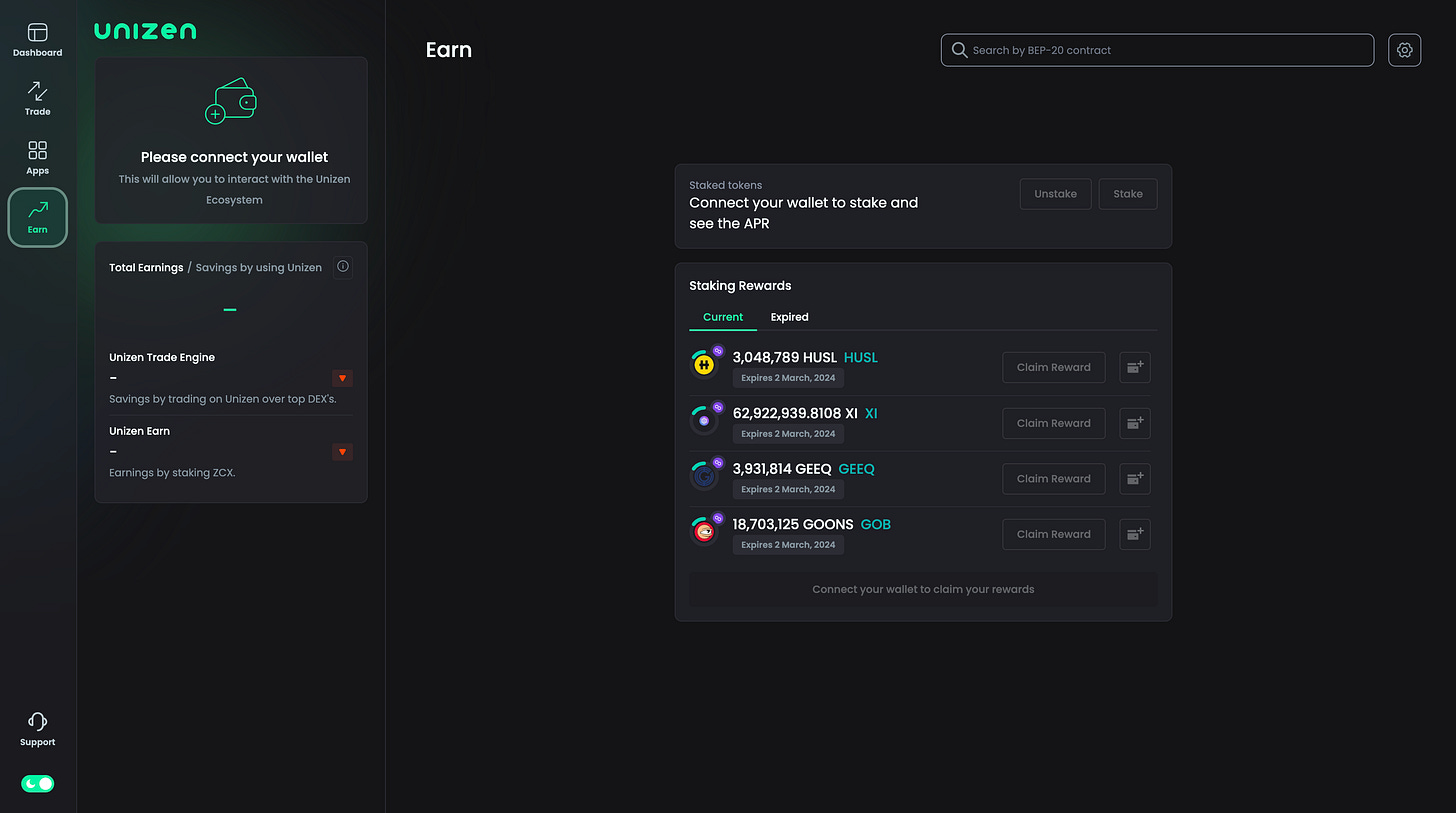Click the 3,931,814 GEEQ amount

tap(782, 469)
